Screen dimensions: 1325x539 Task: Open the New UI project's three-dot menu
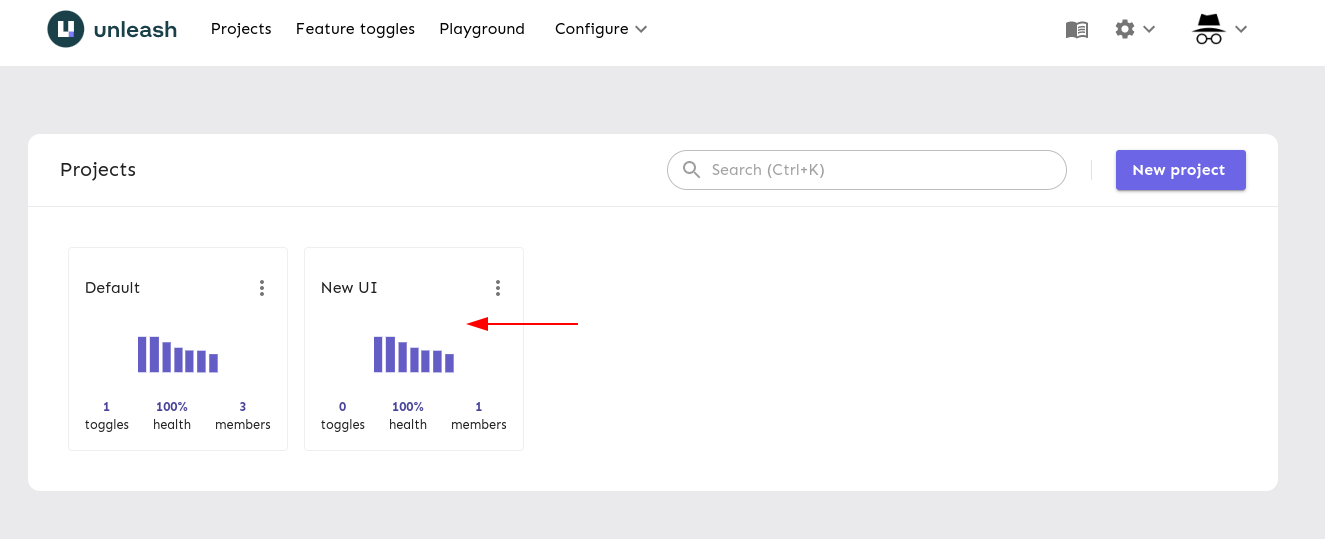coord(498,288)
